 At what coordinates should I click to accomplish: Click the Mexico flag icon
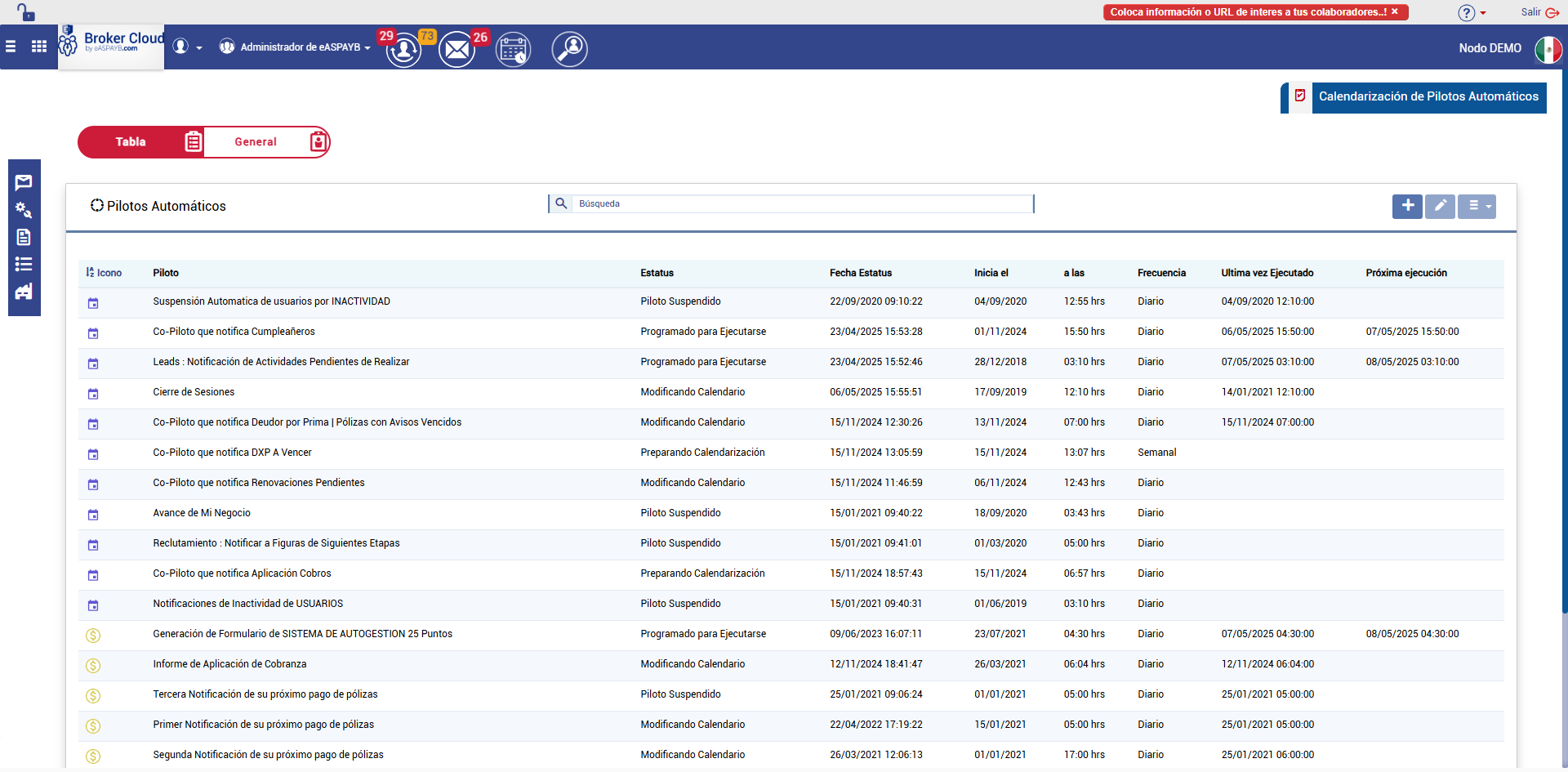[1548, 50]
